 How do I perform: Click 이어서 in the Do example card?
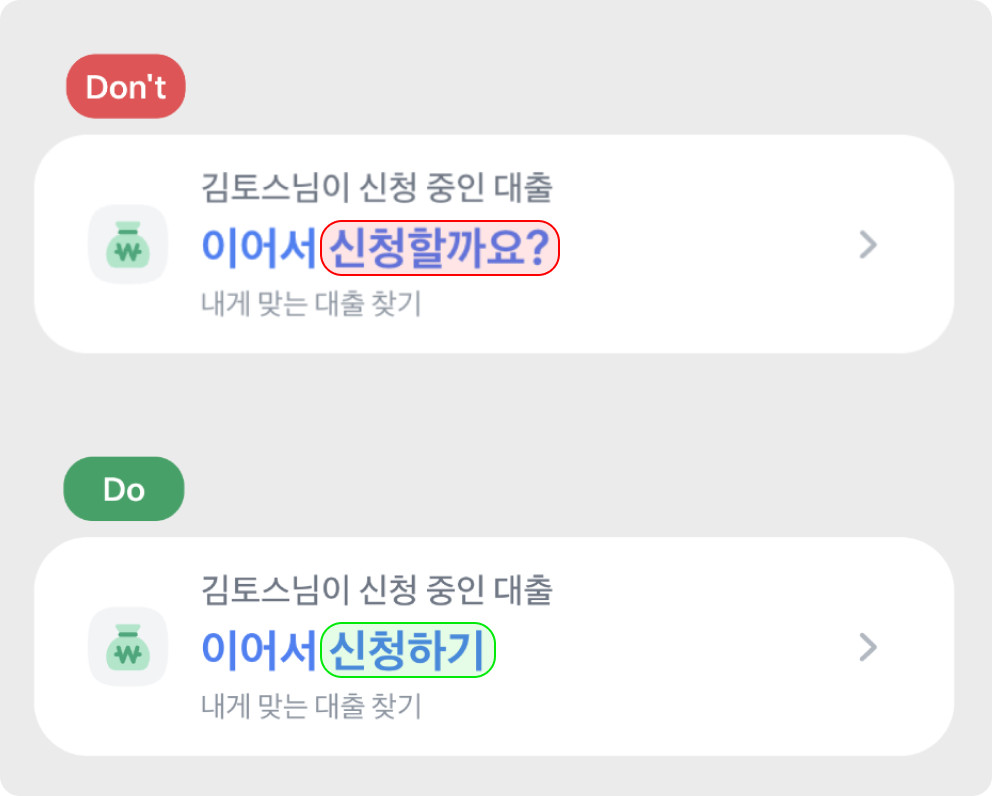(x=259, y=650)
